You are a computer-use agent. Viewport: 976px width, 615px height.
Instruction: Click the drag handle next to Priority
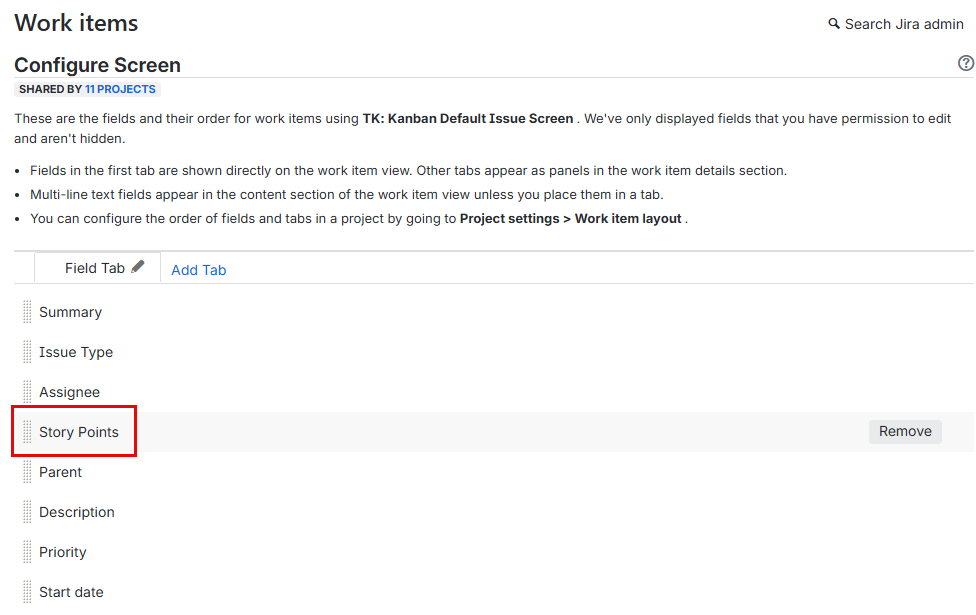tap(27, 552)
